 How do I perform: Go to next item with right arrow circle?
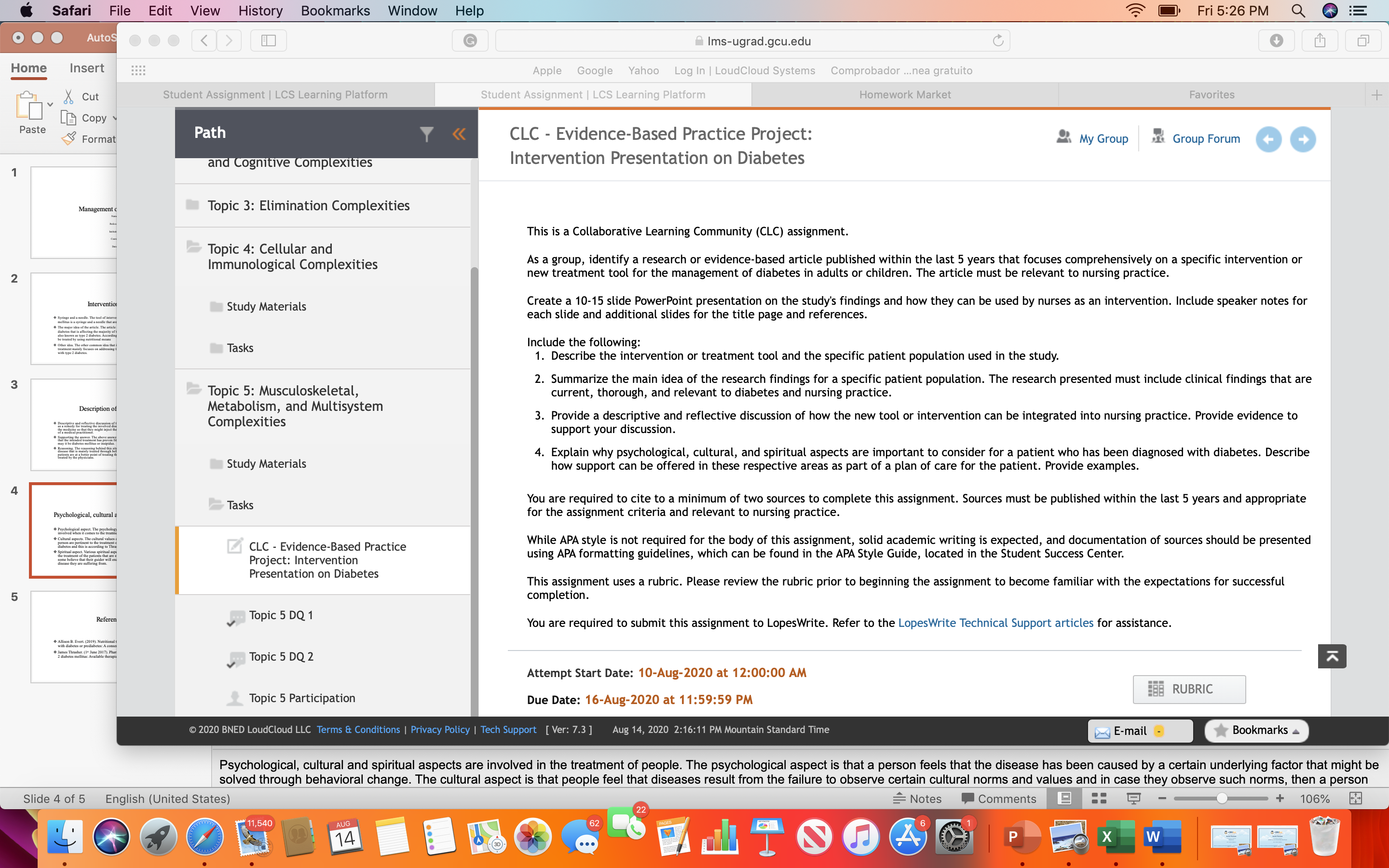coord(1303,139)
